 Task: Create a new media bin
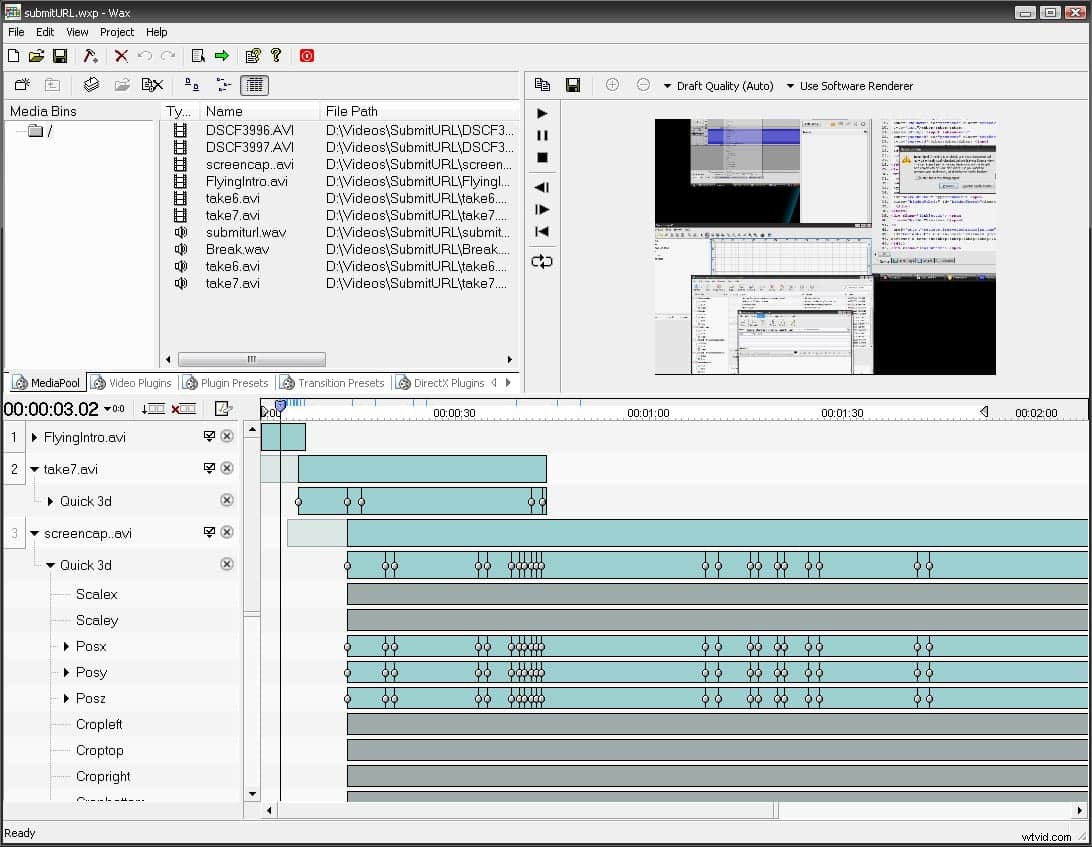click(23, 85)
